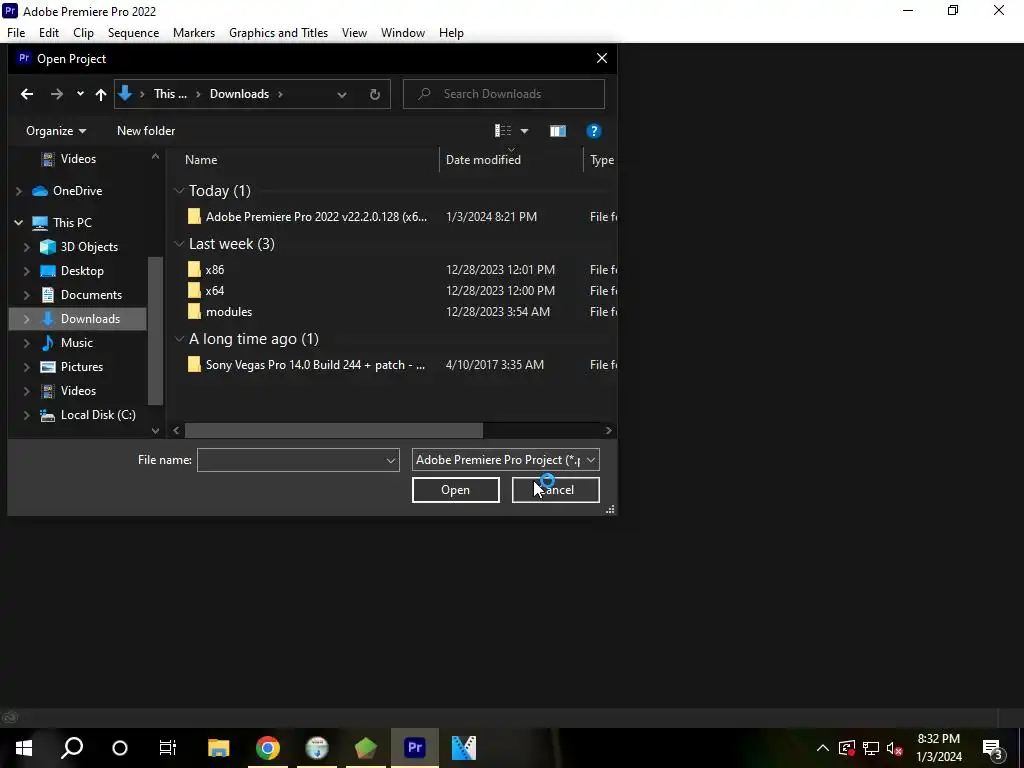Sort files by Name column

201,160
